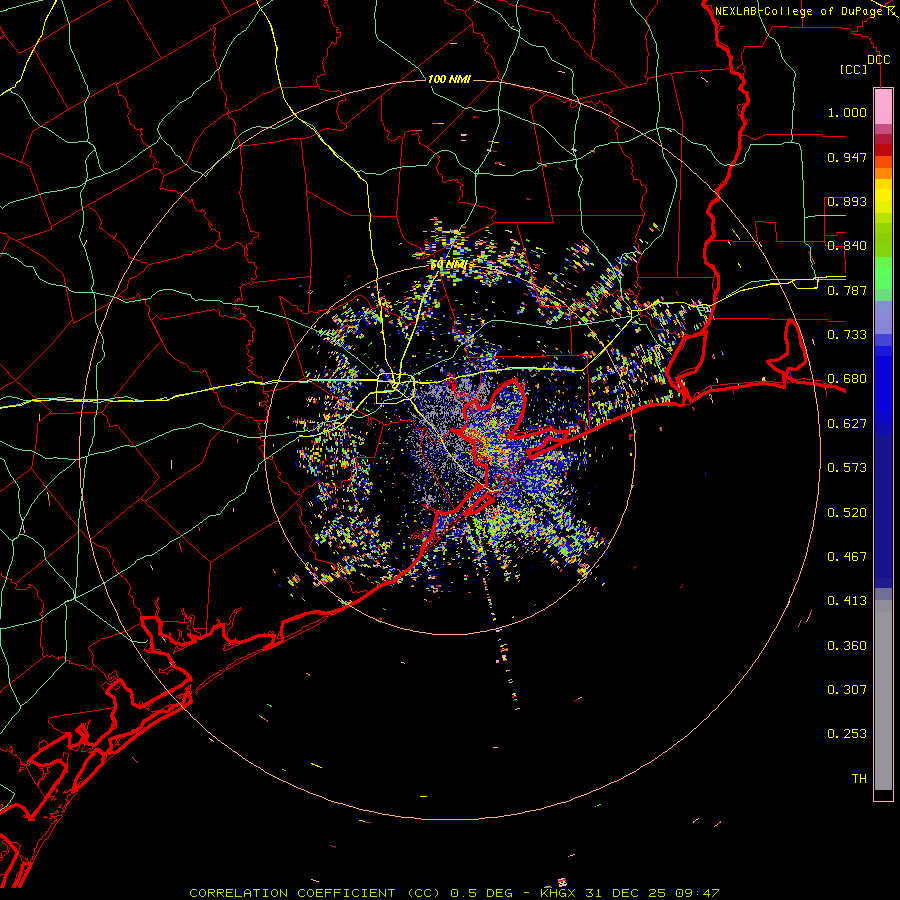This screenshot has height=900, width=900.
Task: Click the 0.520 legend value
Action: coord(847,513)
